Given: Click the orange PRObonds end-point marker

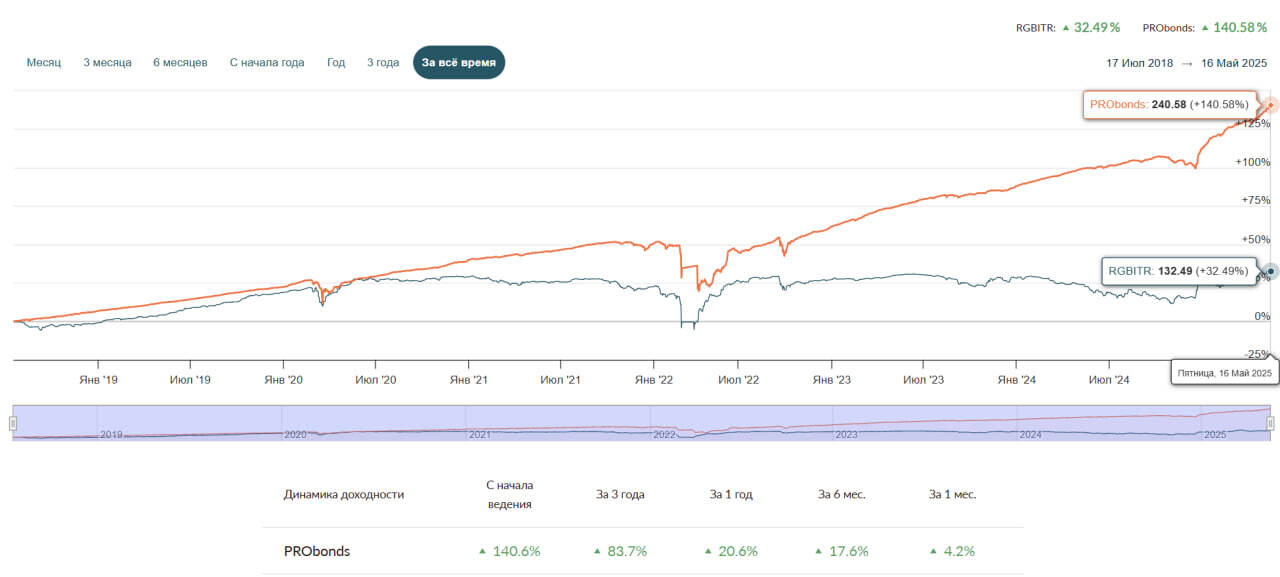Looking at the screenshot, I should [x=1270, y=105].
